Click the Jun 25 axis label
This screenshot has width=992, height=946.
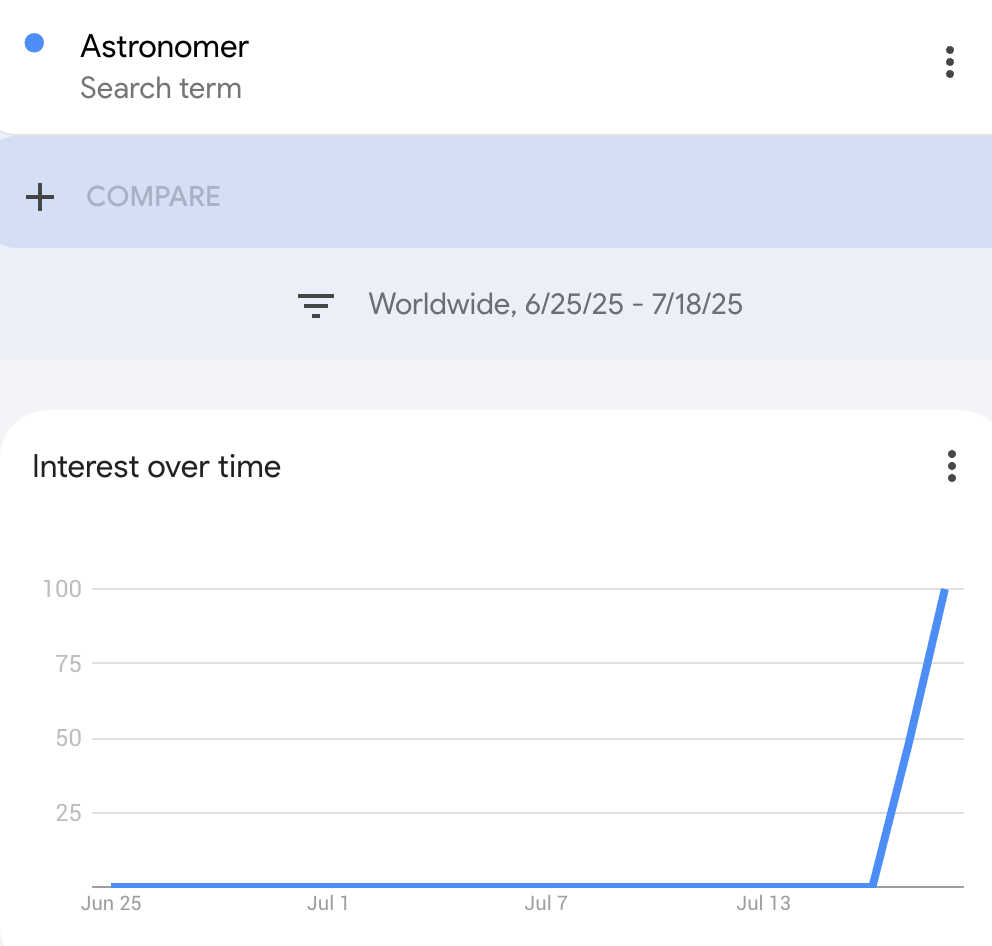coord(111,903)
